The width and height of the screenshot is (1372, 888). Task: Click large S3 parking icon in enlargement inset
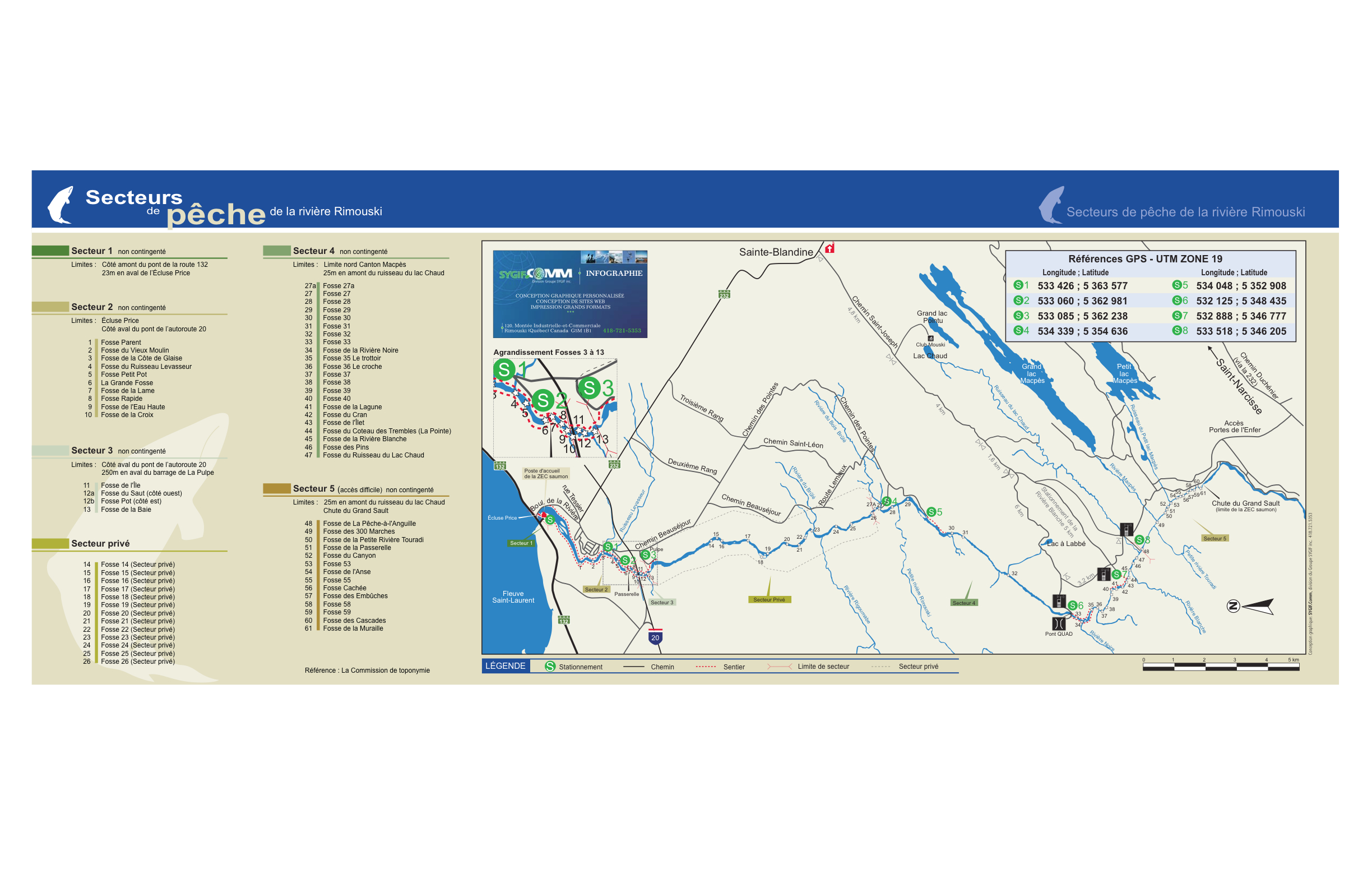589,388
